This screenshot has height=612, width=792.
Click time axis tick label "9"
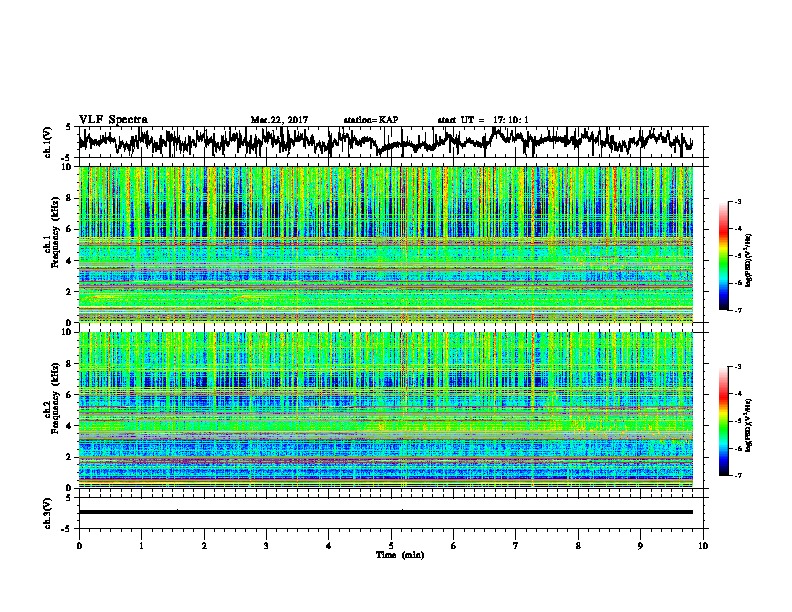(640, 546)
